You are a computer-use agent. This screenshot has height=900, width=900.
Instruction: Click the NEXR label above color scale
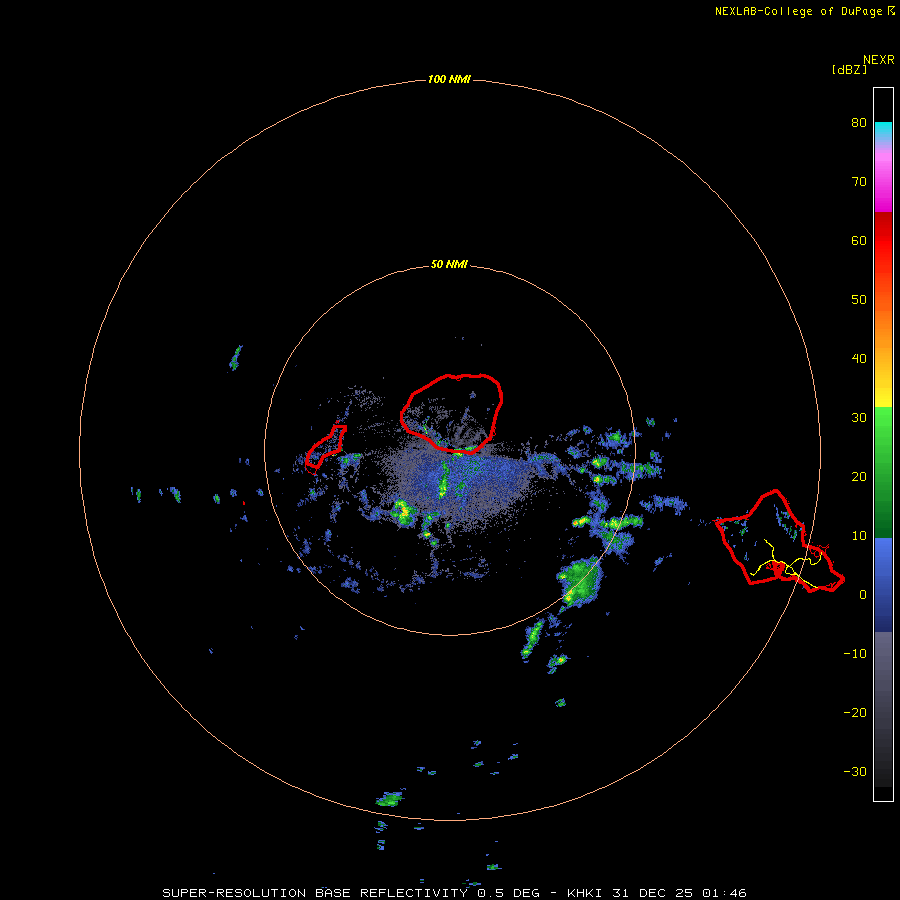pos(879,60)
